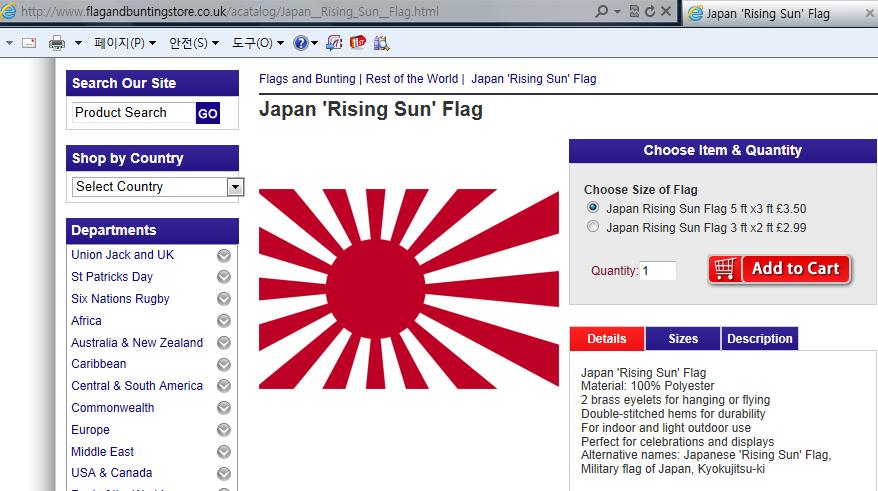Open the address bar search dropdown arrow

click(617, 11)
